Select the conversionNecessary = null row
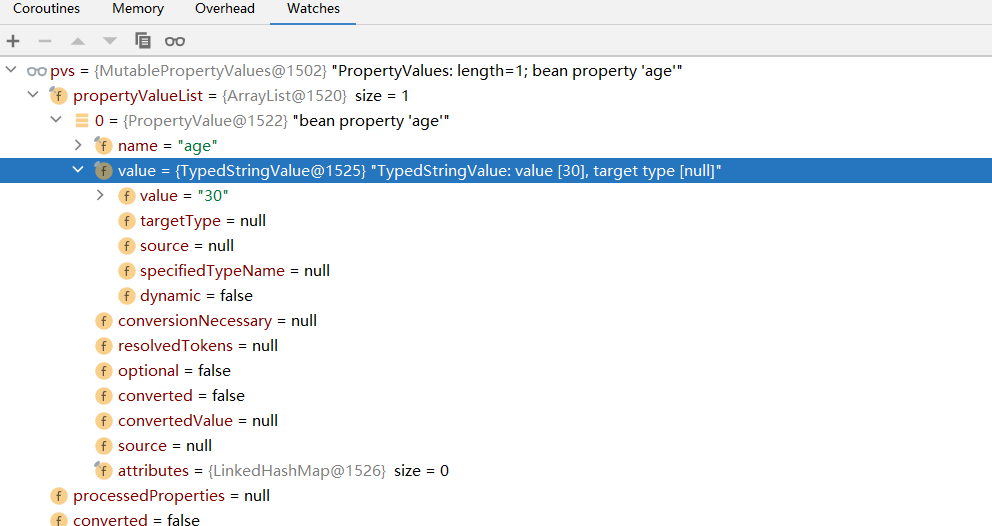The height and width of the screenshot is (526, 992). 496,320
